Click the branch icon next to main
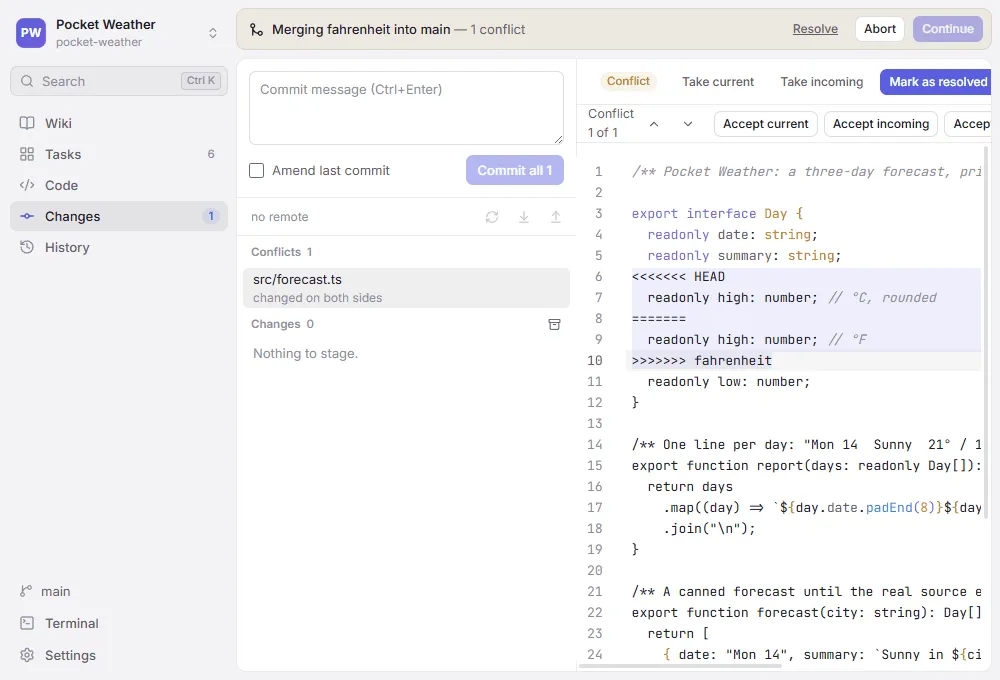 (26, 591)
